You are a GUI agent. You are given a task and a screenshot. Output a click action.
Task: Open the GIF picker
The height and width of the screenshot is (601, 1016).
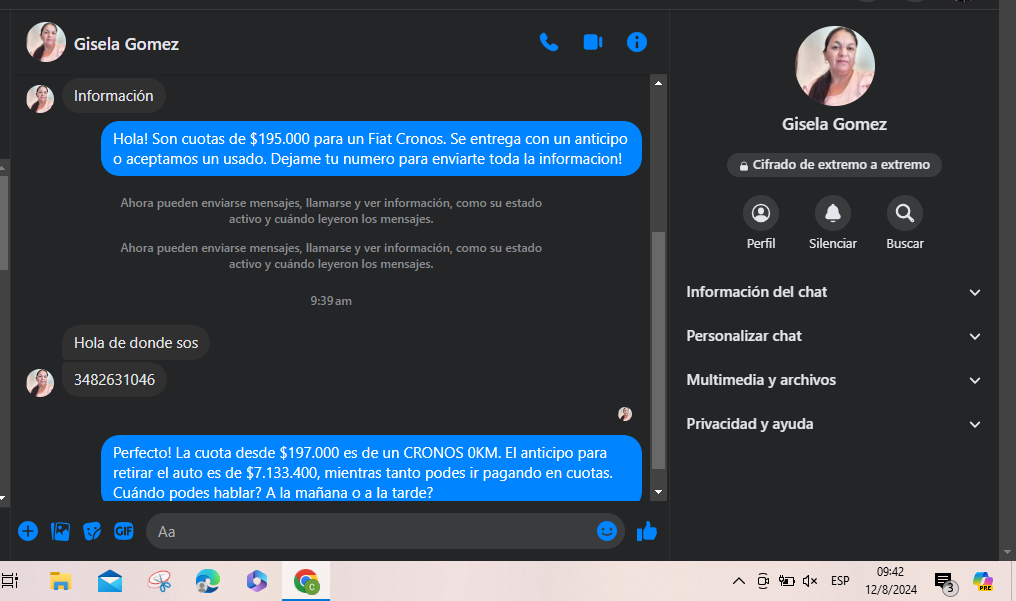(124, 531)
